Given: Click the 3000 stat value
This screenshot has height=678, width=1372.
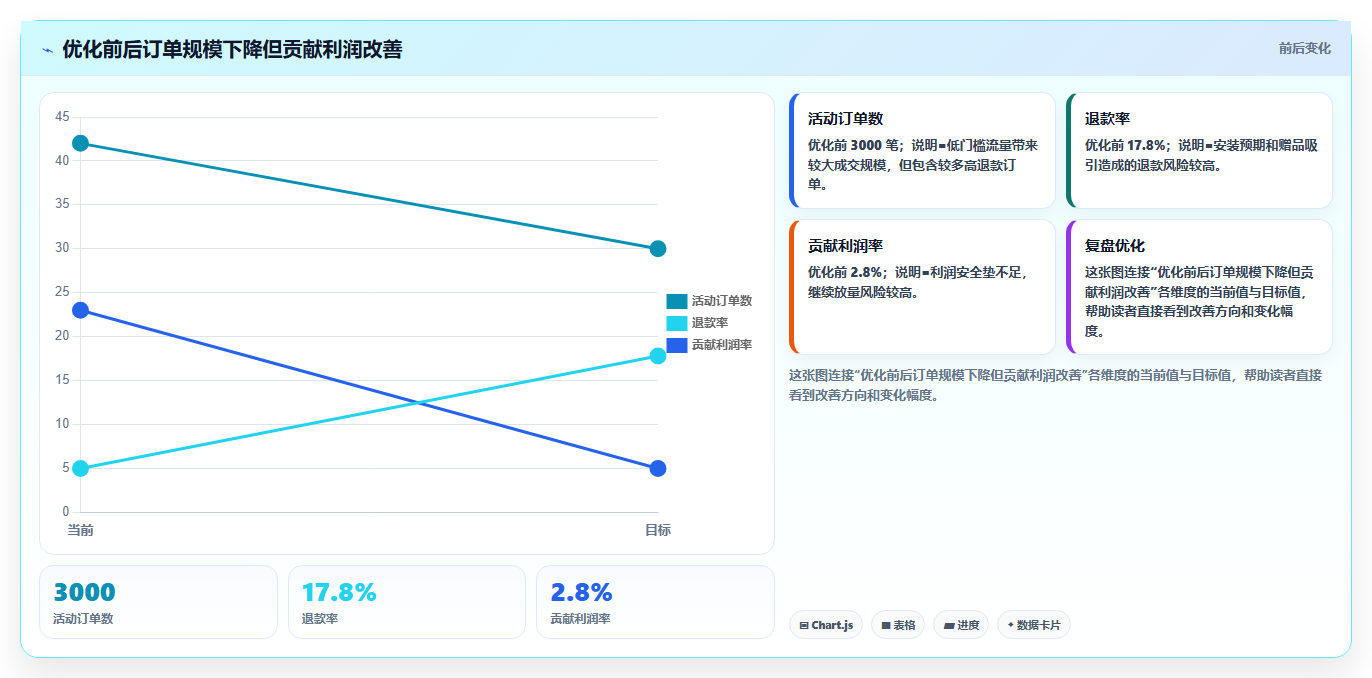Looking at the screenshot, I should click(84, 592).
